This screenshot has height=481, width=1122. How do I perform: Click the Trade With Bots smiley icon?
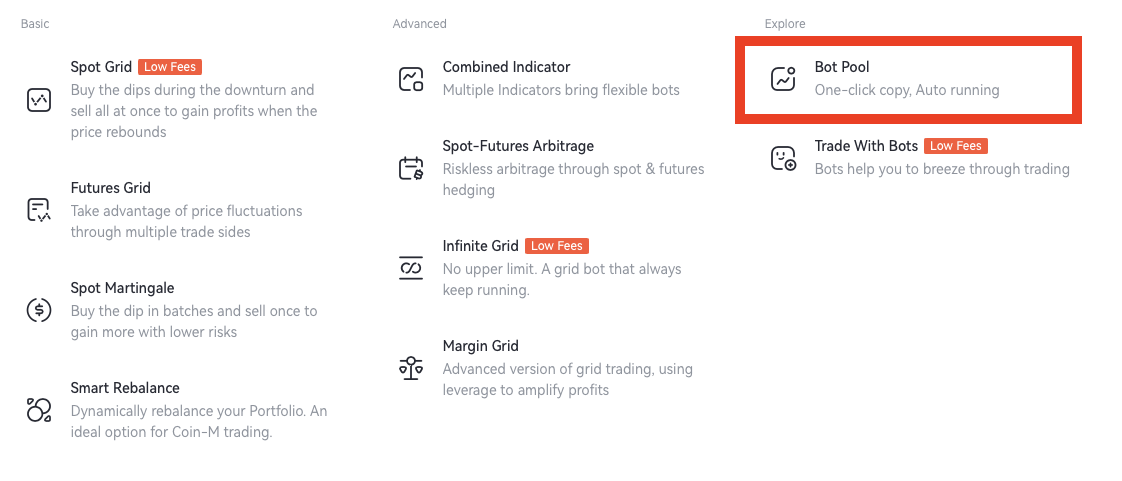(x=783, y=158)
